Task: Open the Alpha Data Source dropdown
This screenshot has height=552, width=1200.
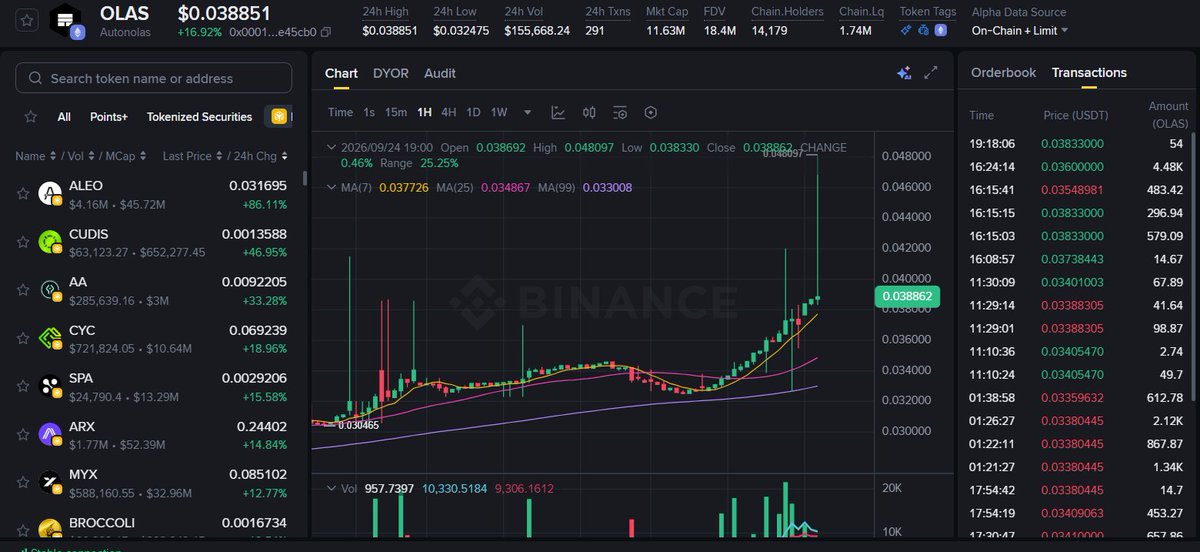Action: [x=1020, y=30]
